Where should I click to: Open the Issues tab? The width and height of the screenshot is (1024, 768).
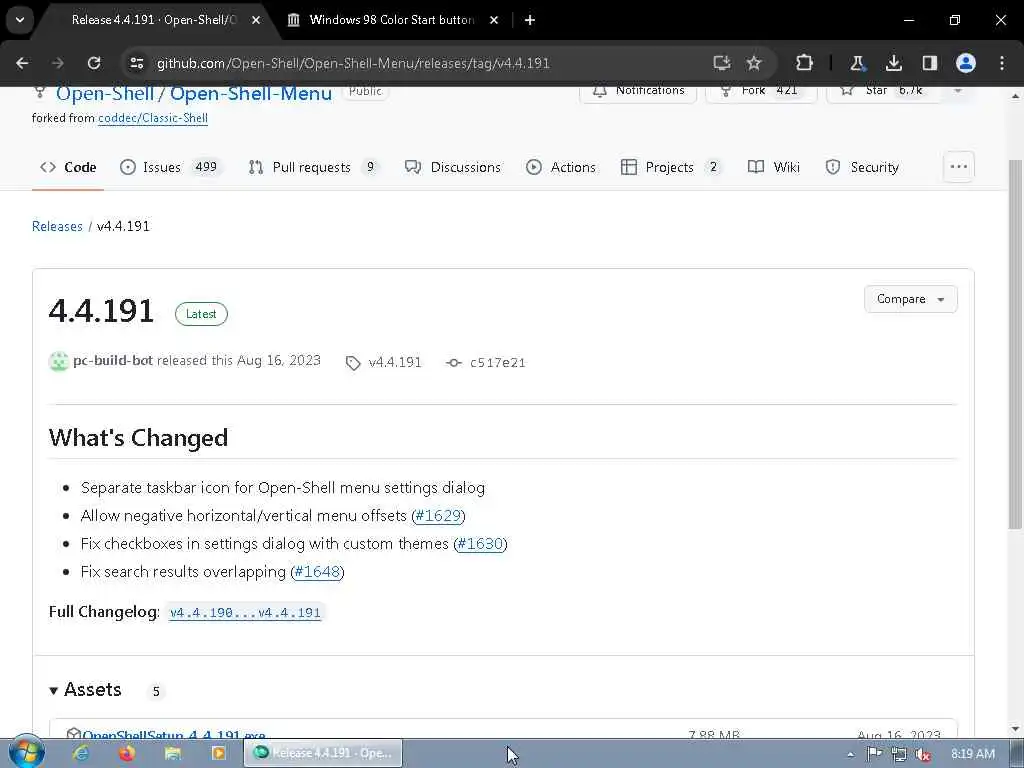pyautogui.click(x=171, y=167)
